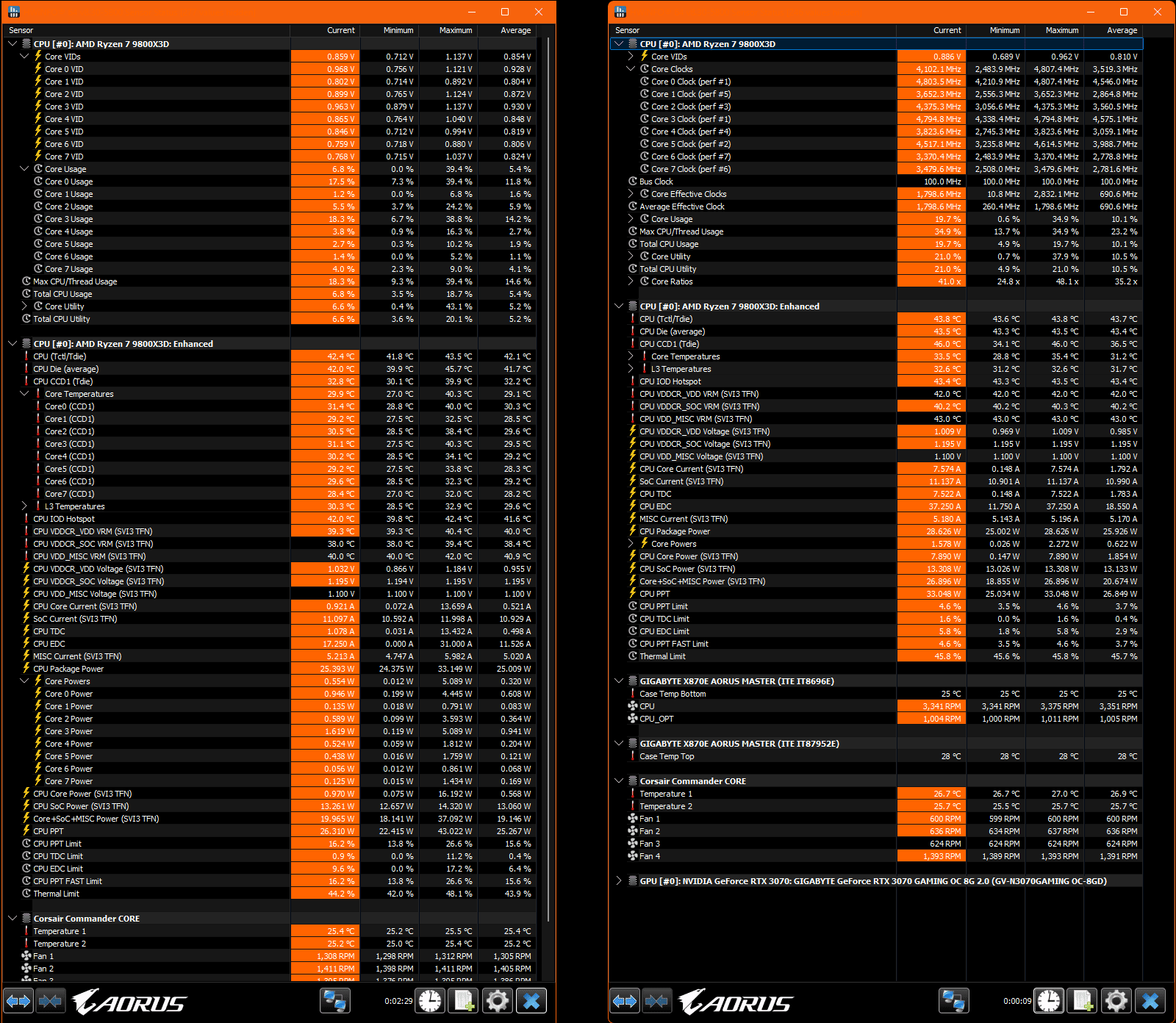Select "CPU Package Power" row in the left window

point(270,669)
